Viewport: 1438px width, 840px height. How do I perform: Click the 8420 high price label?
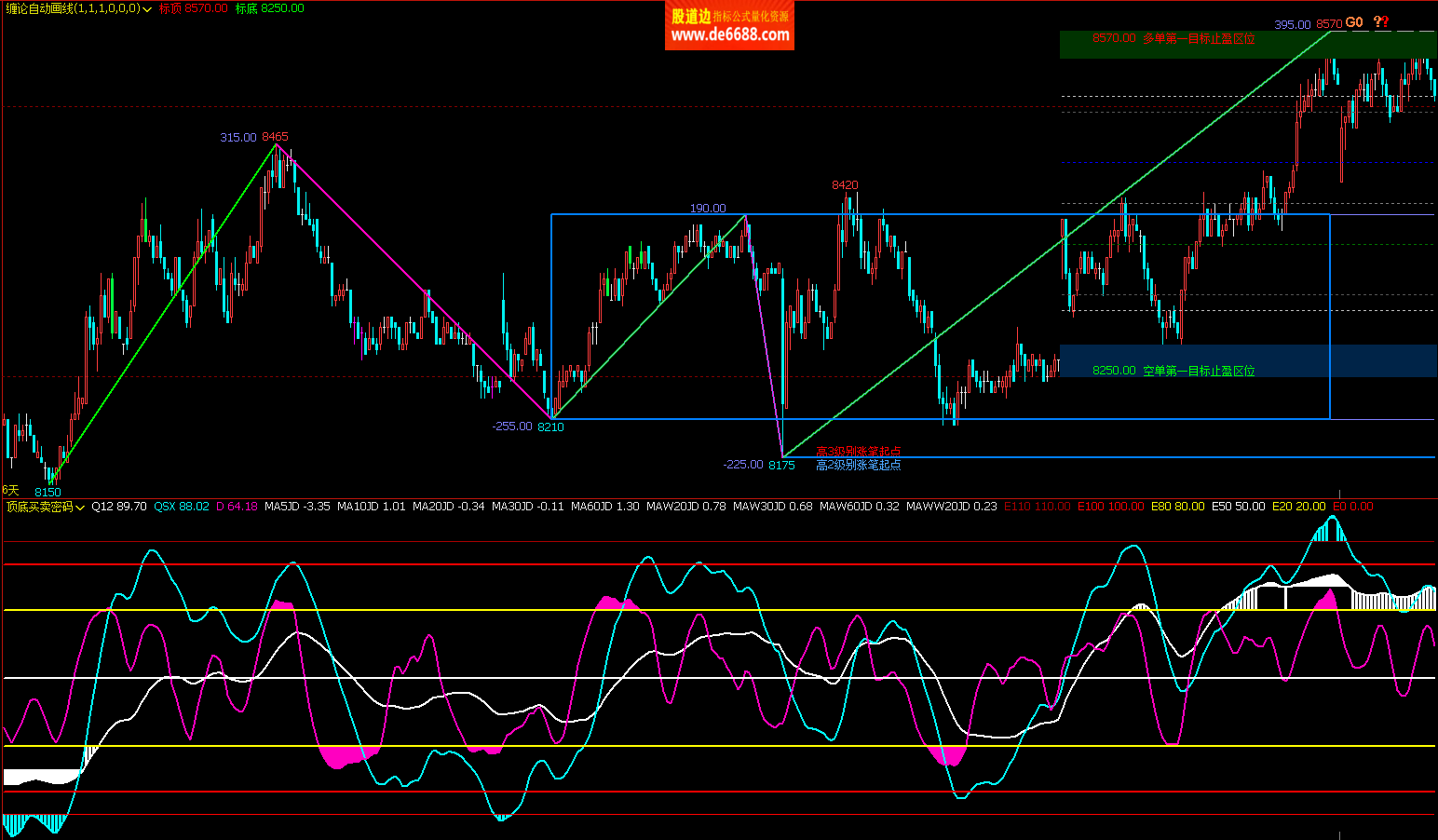coord(845,185)
